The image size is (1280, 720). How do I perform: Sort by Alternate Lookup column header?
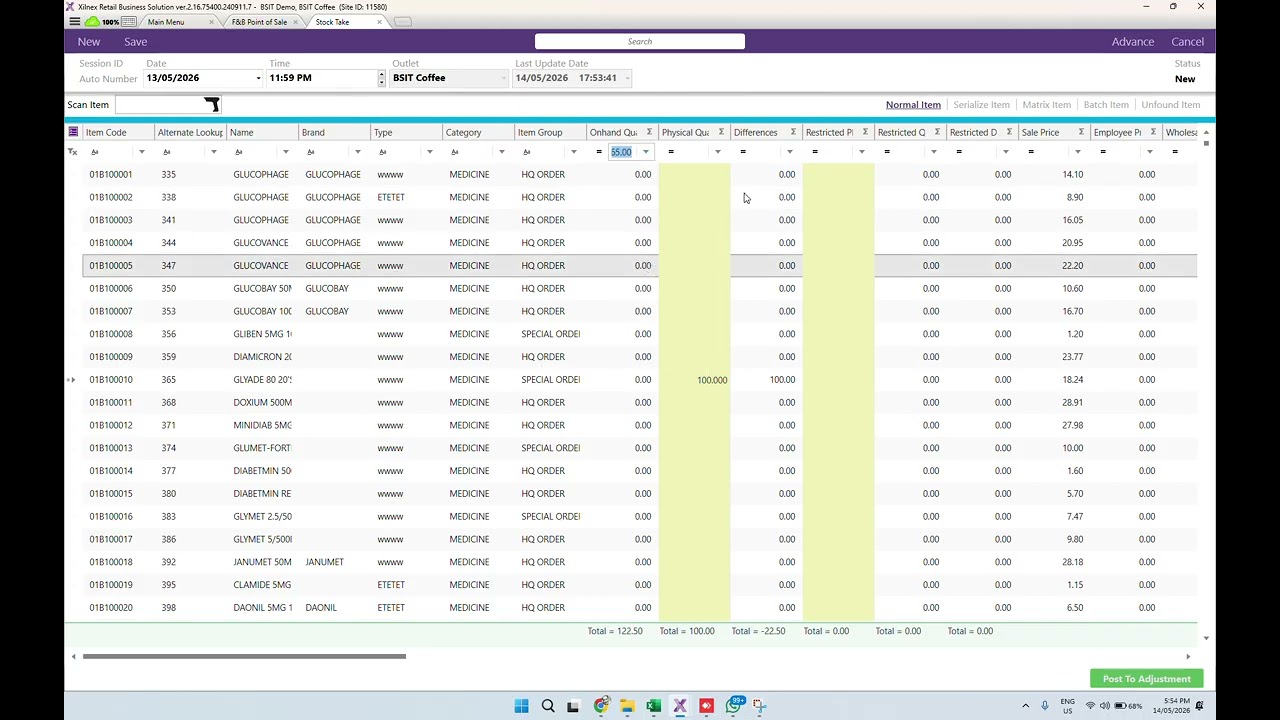click(x=190, y=132)
